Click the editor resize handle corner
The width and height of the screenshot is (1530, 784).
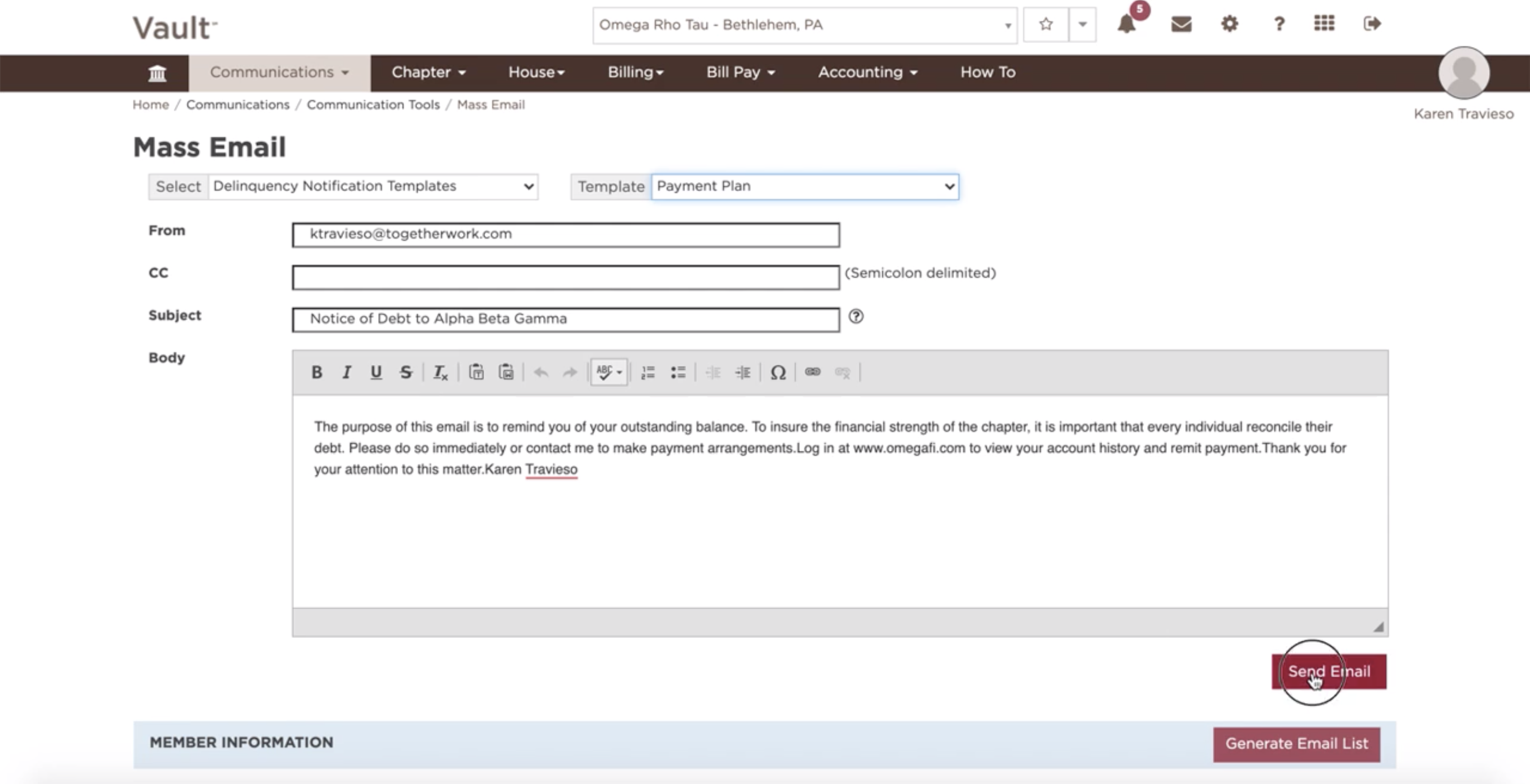tap(1378, 627)
